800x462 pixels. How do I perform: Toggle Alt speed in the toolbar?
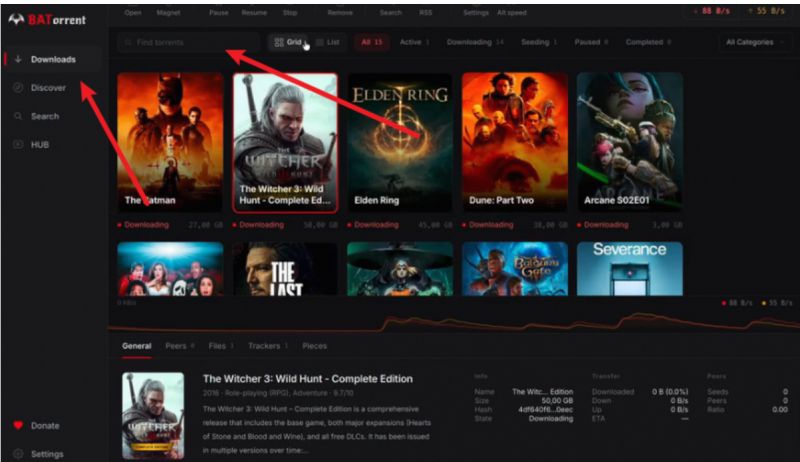click(512, 13)
